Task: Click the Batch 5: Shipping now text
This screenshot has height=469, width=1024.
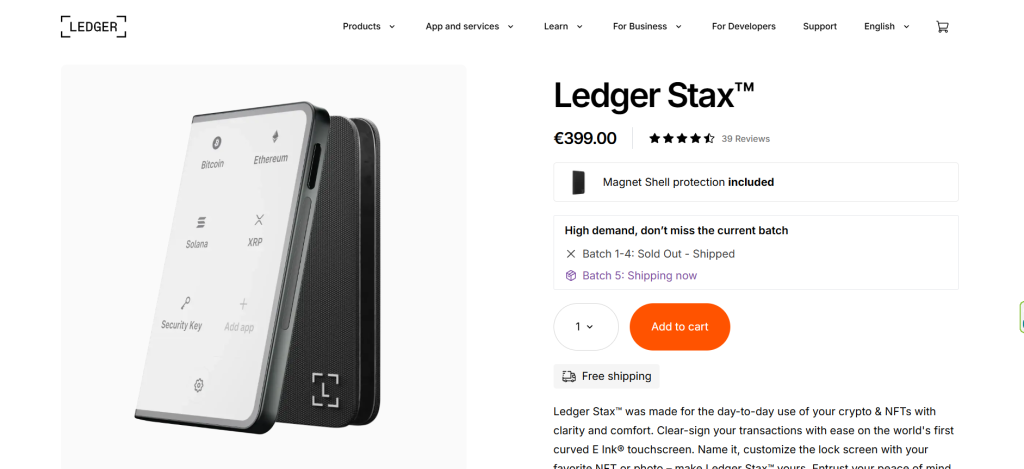Action: click(639, 276)
